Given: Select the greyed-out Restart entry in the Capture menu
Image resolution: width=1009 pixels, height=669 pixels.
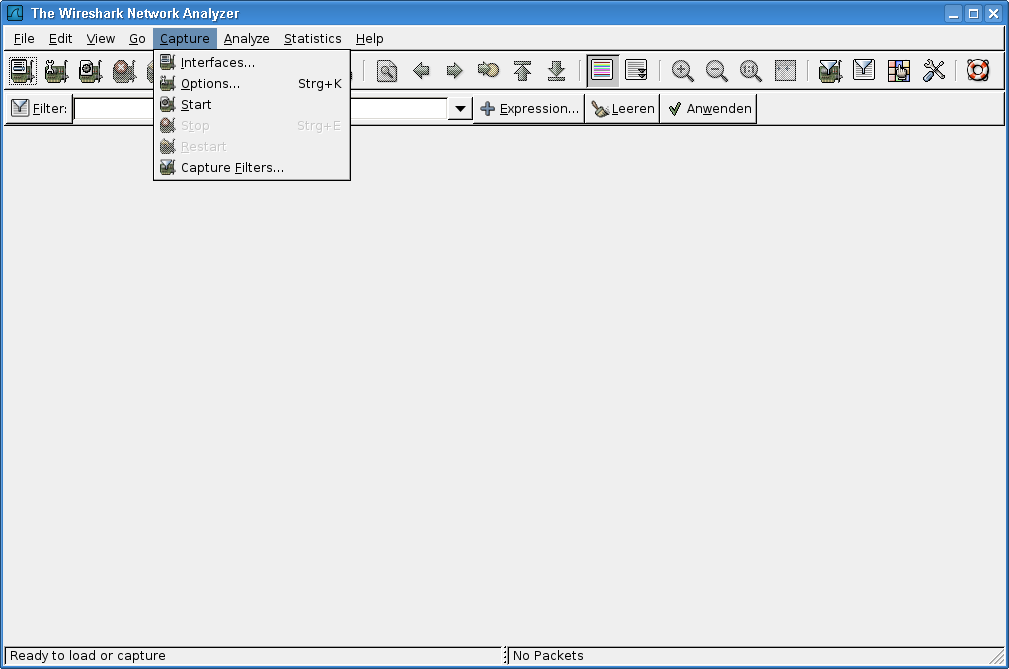Looking at the screenshot, I should 252,147.
